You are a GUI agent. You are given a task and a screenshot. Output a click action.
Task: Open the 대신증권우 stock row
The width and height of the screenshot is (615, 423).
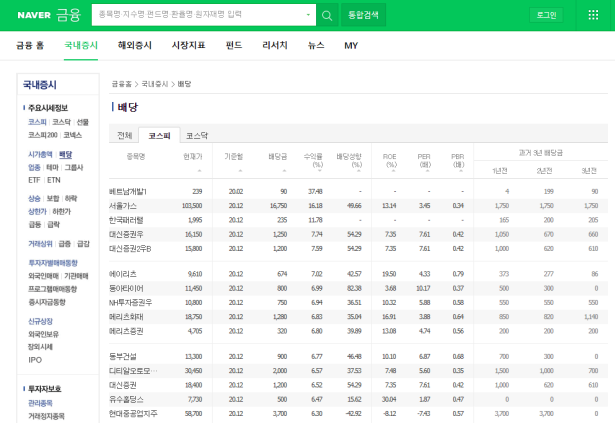click(126, 234)
